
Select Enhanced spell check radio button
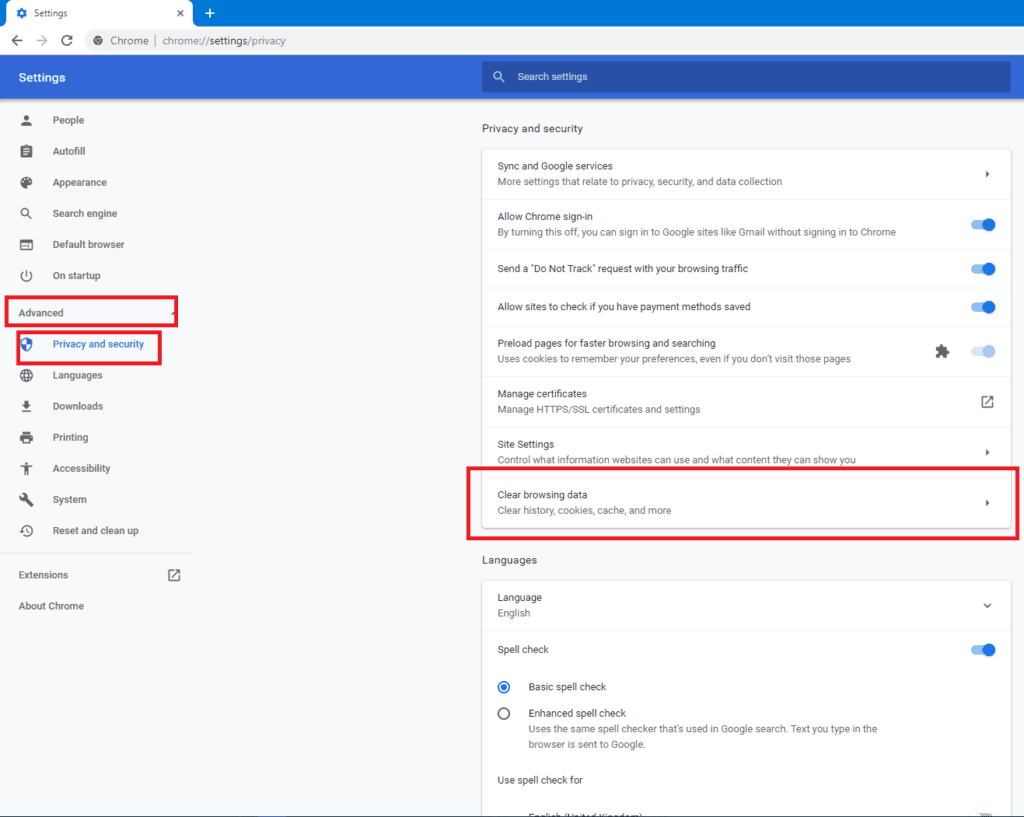504,714
